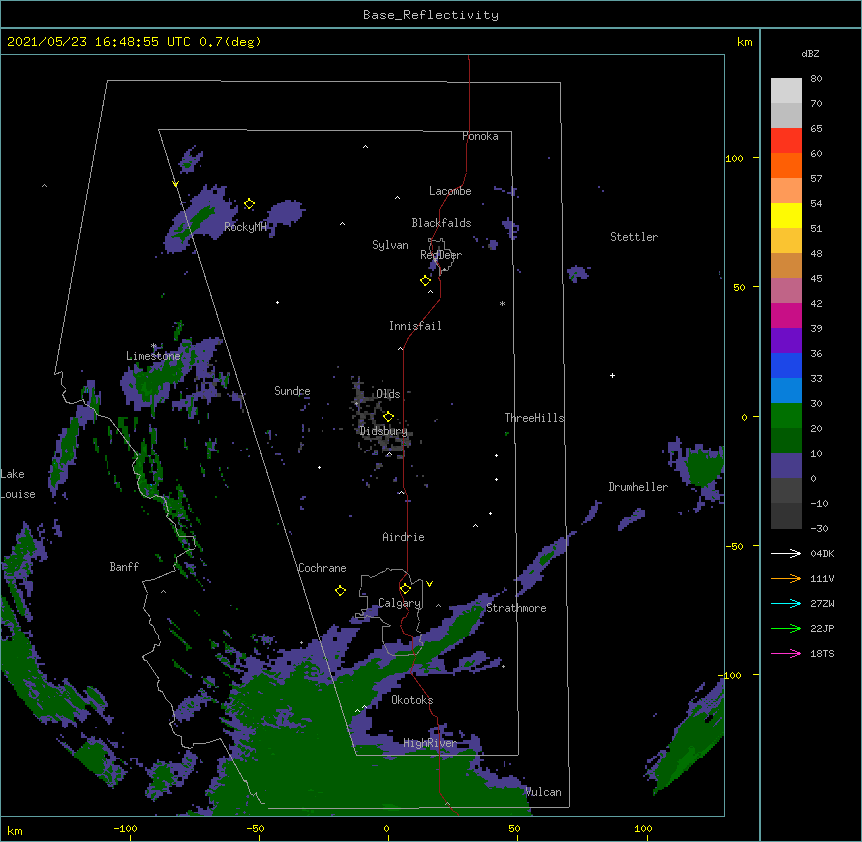862x842 pixels.
Task: Click the blue 33-36 dBZ color band
Action: coord(786,365)
